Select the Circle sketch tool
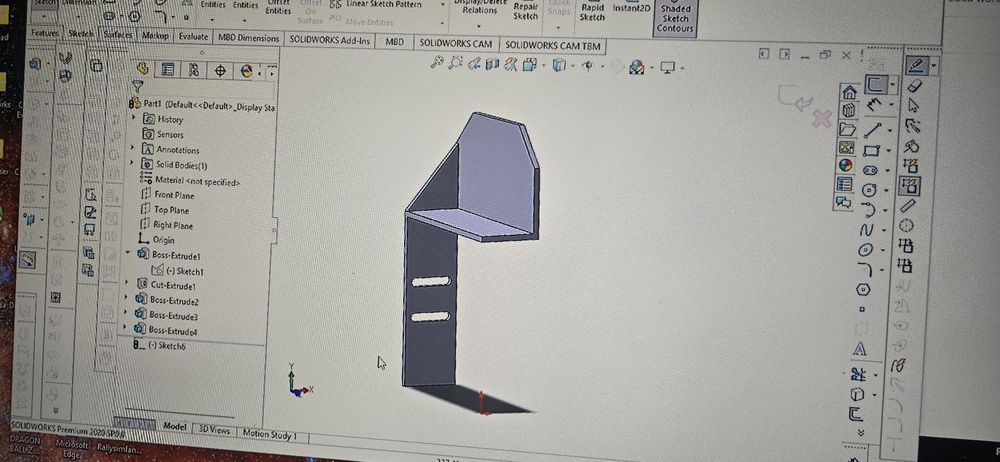This screenshot has height=462, width=1000. (869, 190)
